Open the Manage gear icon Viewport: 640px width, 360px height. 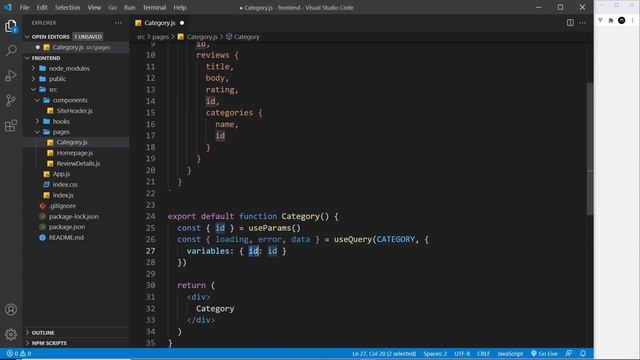[x=11, y=334]
